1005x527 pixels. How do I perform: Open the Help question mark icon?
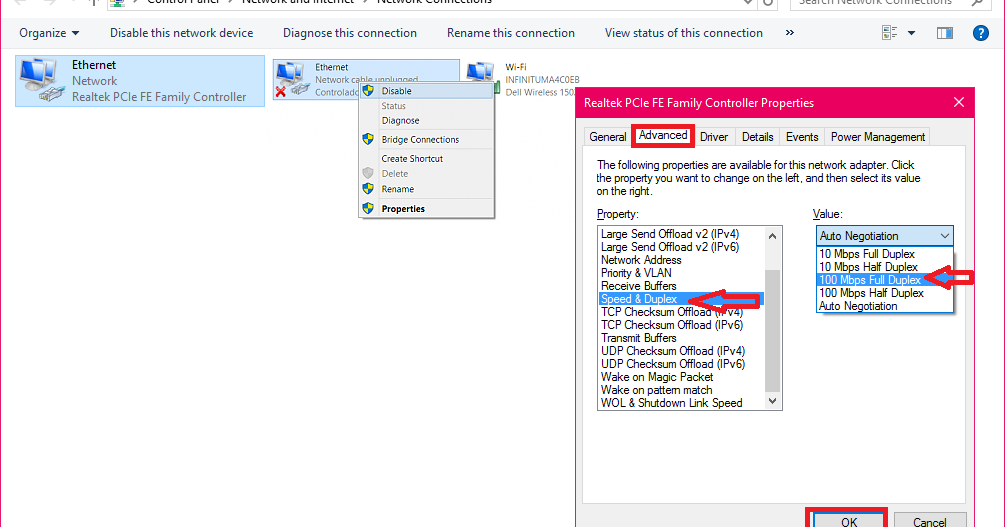click(x=981, y=33)
